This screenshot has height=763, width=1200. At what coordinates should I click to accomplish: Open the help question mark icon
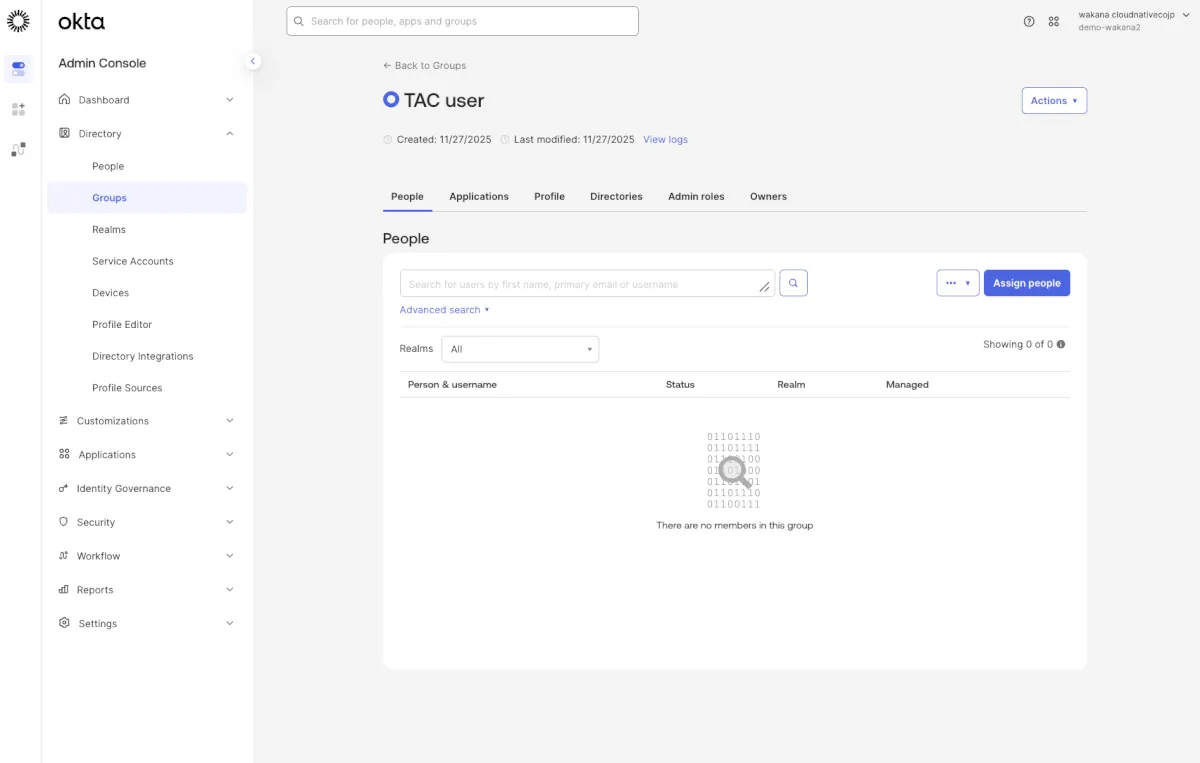click(1029, 21)
